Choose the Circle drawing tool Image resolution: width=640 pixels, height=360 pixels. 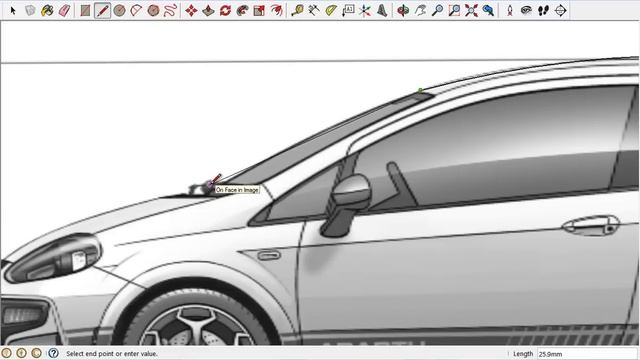pos(119,11)
